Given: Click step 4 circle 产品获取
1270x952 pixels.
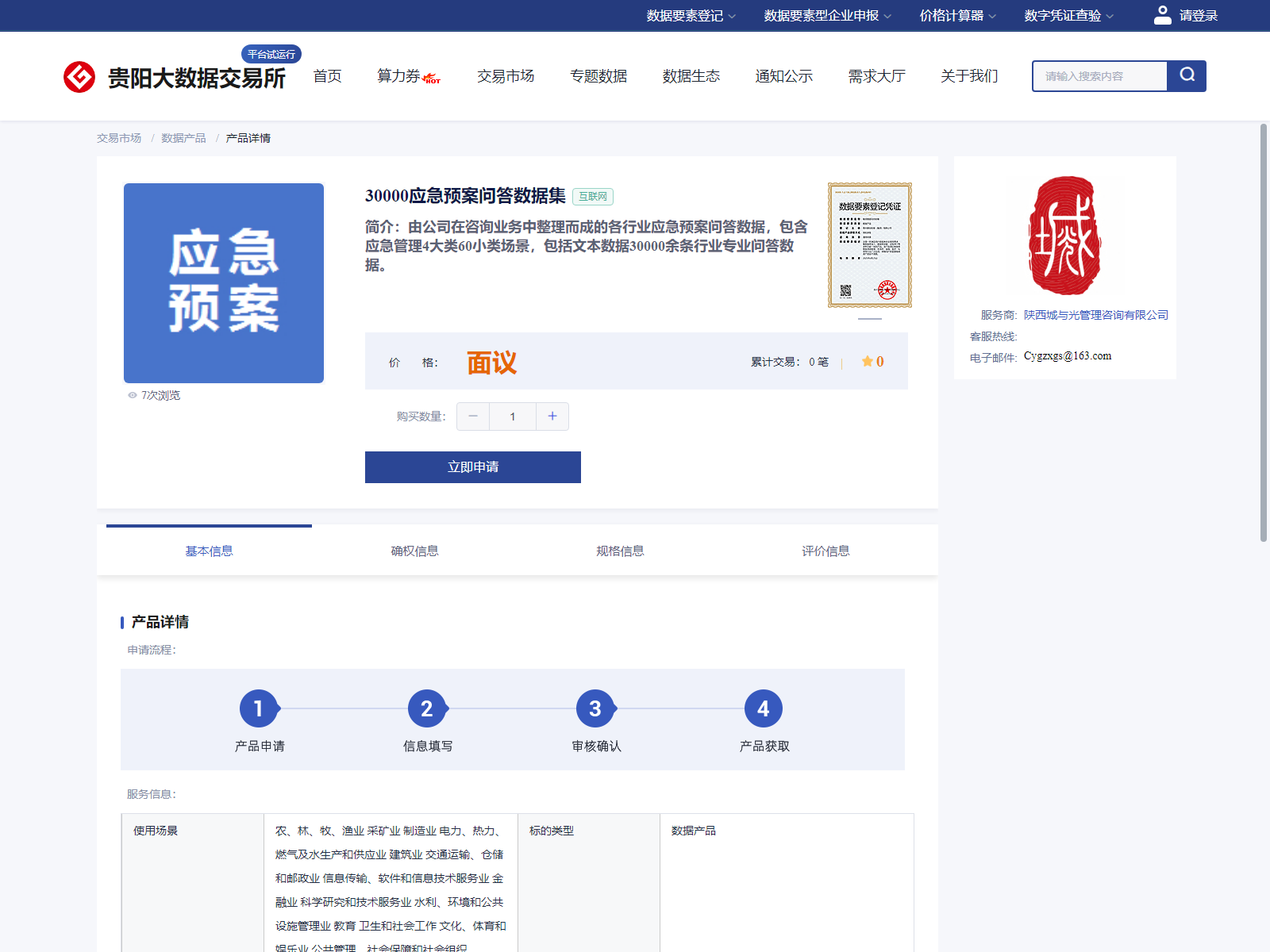Looking at the screenshot, I should click(x=764, y=708).
